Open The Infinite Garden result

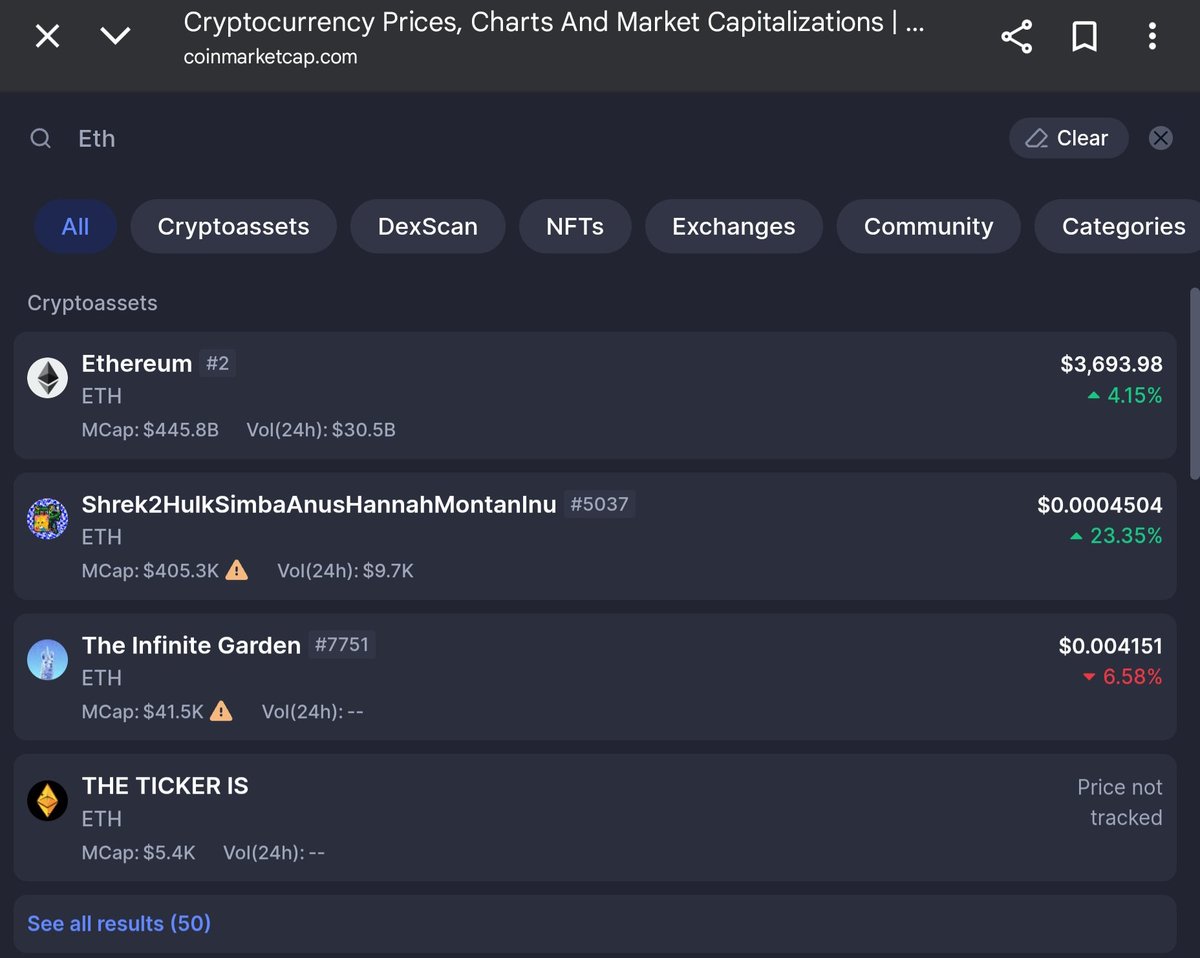pos(191,645)
